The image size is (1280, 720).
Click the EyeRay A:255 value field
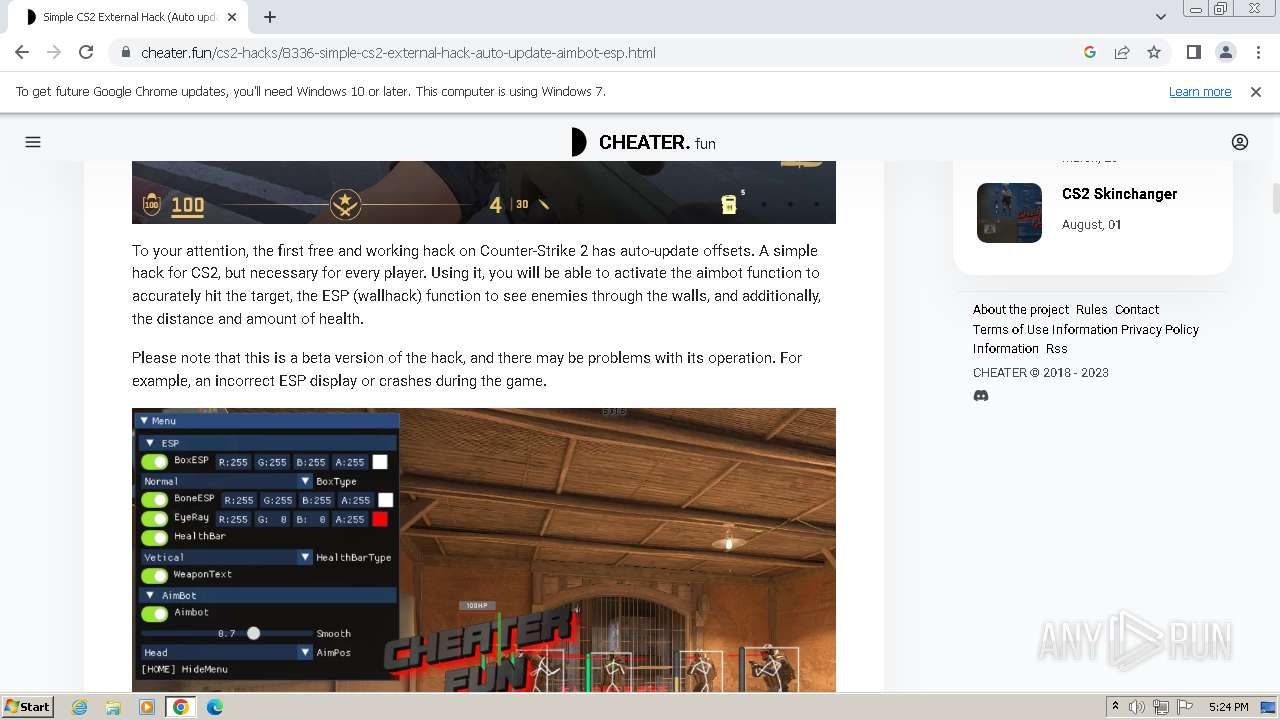[x=350, y=519]
